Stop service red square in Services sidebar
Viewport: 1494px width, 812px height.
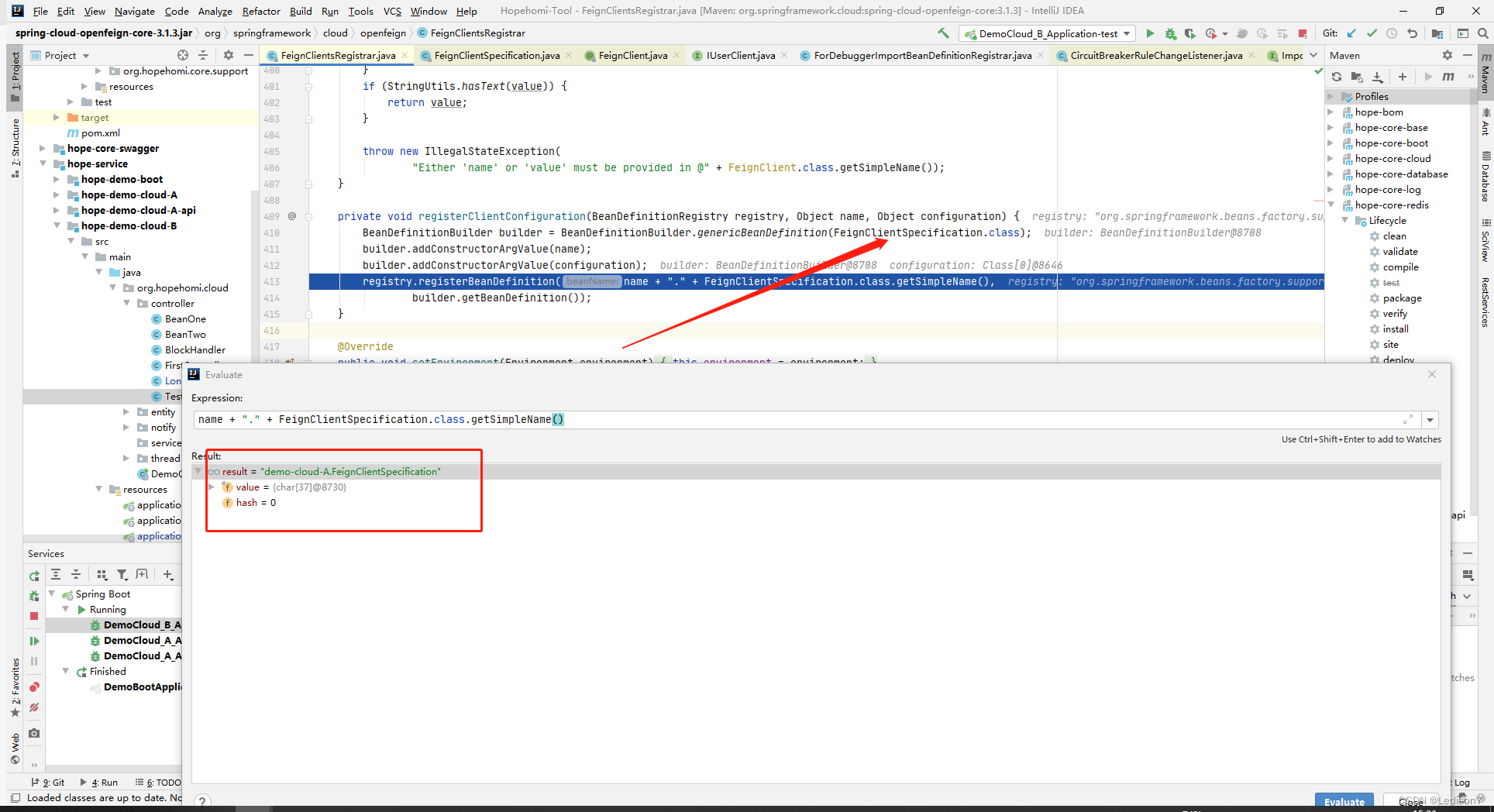(x=34, y=616)
